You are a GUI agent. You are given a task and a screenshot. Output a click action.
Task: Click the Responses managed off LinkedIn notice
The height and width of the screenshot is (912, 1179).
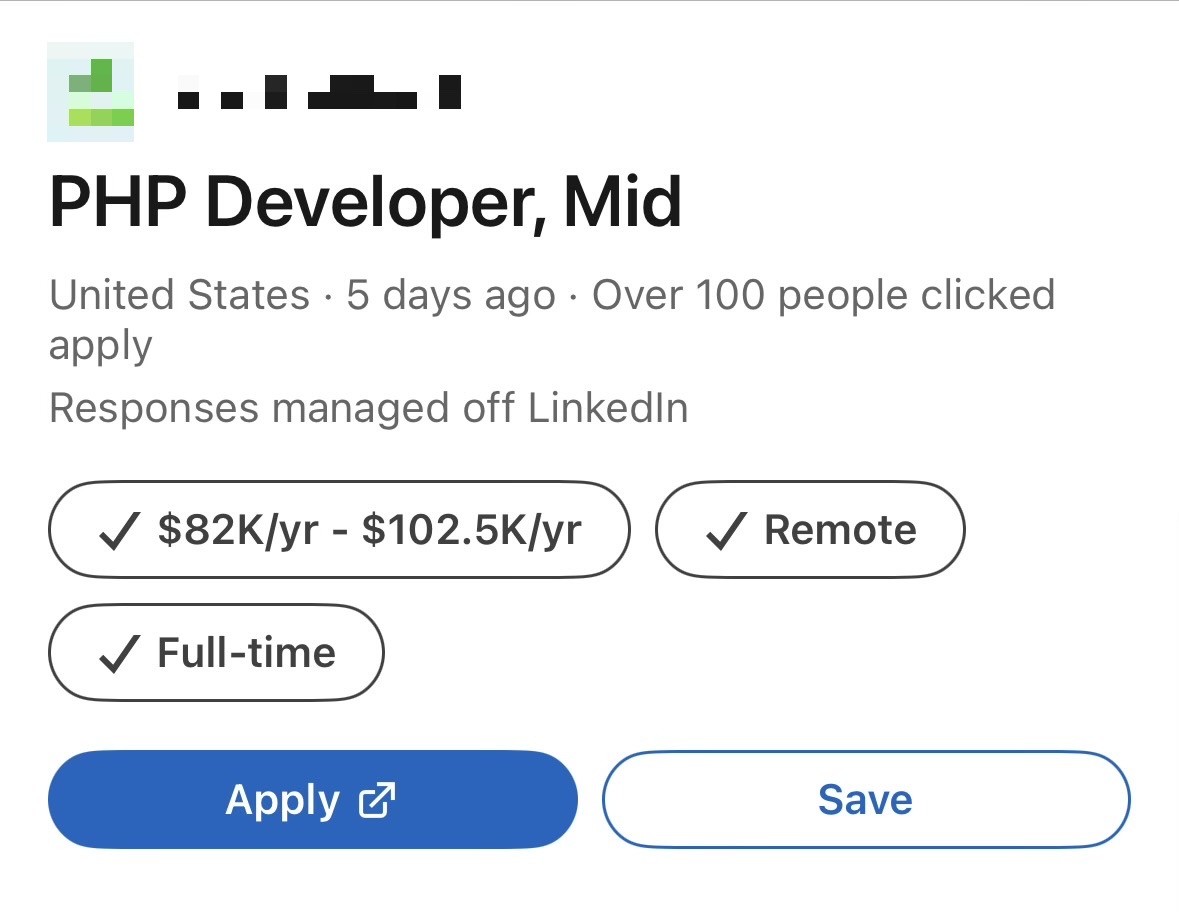click(x=368, y=407)
